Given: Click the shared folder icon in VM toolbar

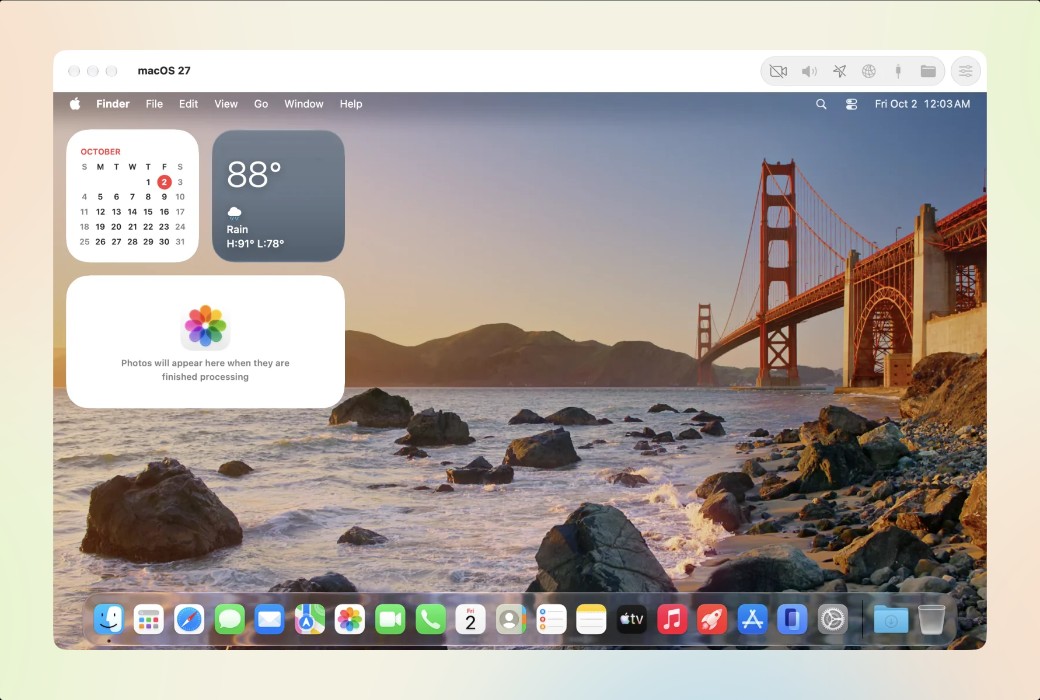Looking at the screenshot, I should [x=928, y=71].
